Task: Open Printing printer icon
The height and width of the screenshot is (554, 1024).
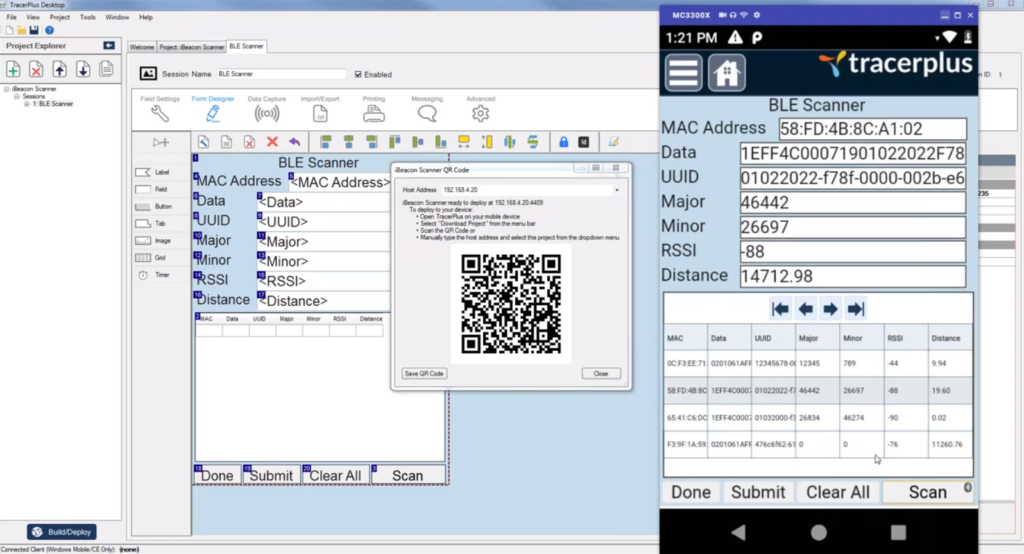Action: click(x=374, y=114)
